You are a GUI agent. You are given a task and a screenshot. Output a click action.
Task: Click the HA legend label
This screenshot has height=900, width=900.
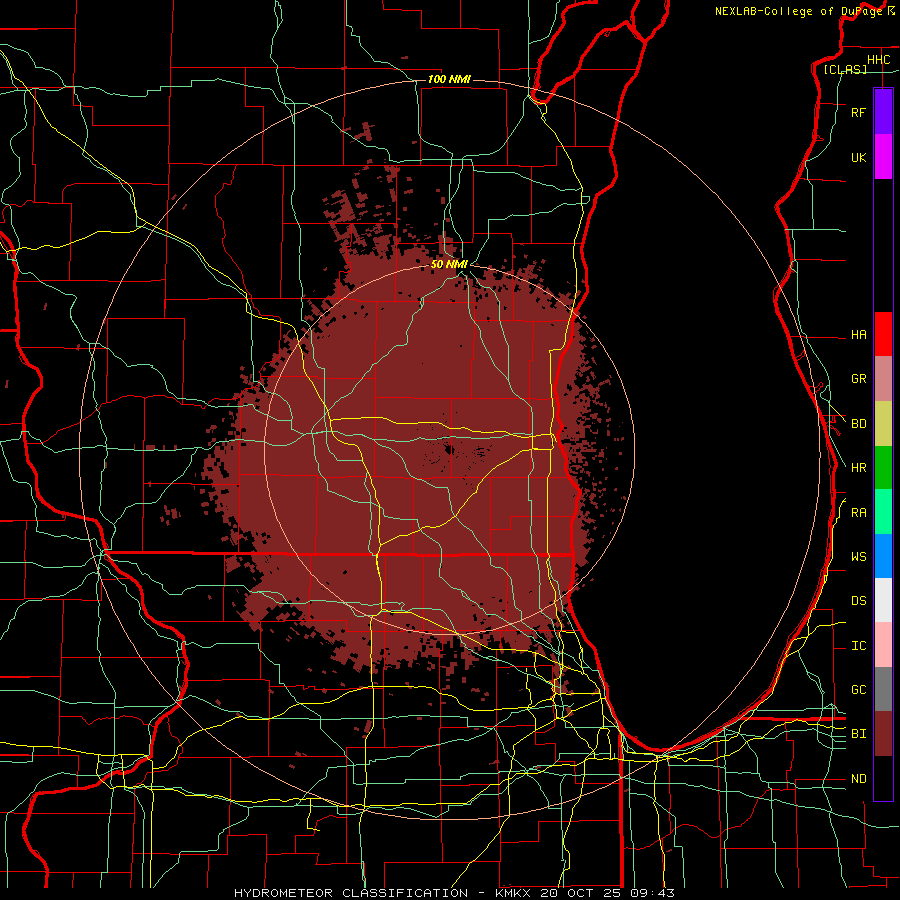click(x=858, y=335)
